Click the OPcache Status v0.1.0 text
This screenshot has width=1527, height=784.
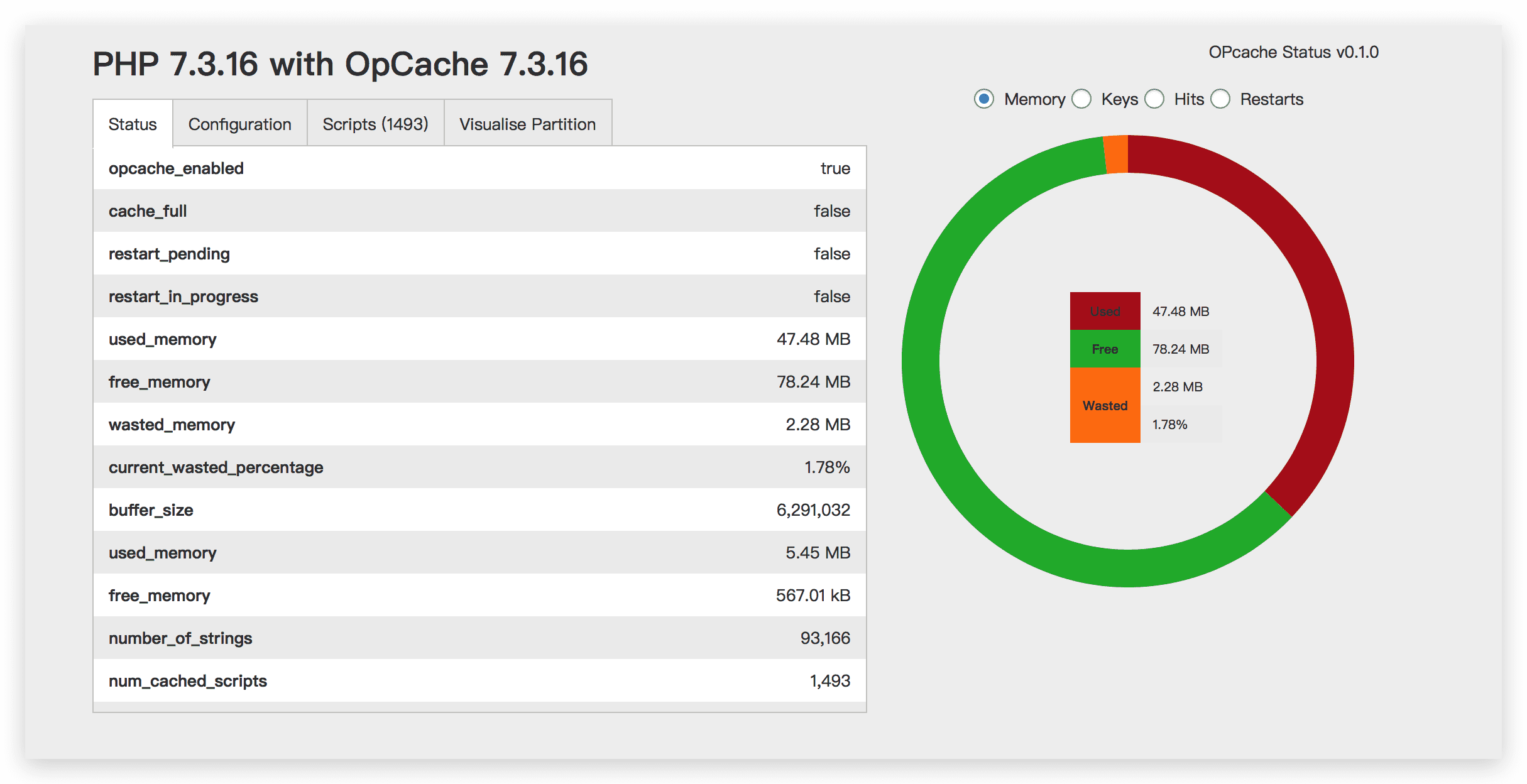tap(1293, 52)
